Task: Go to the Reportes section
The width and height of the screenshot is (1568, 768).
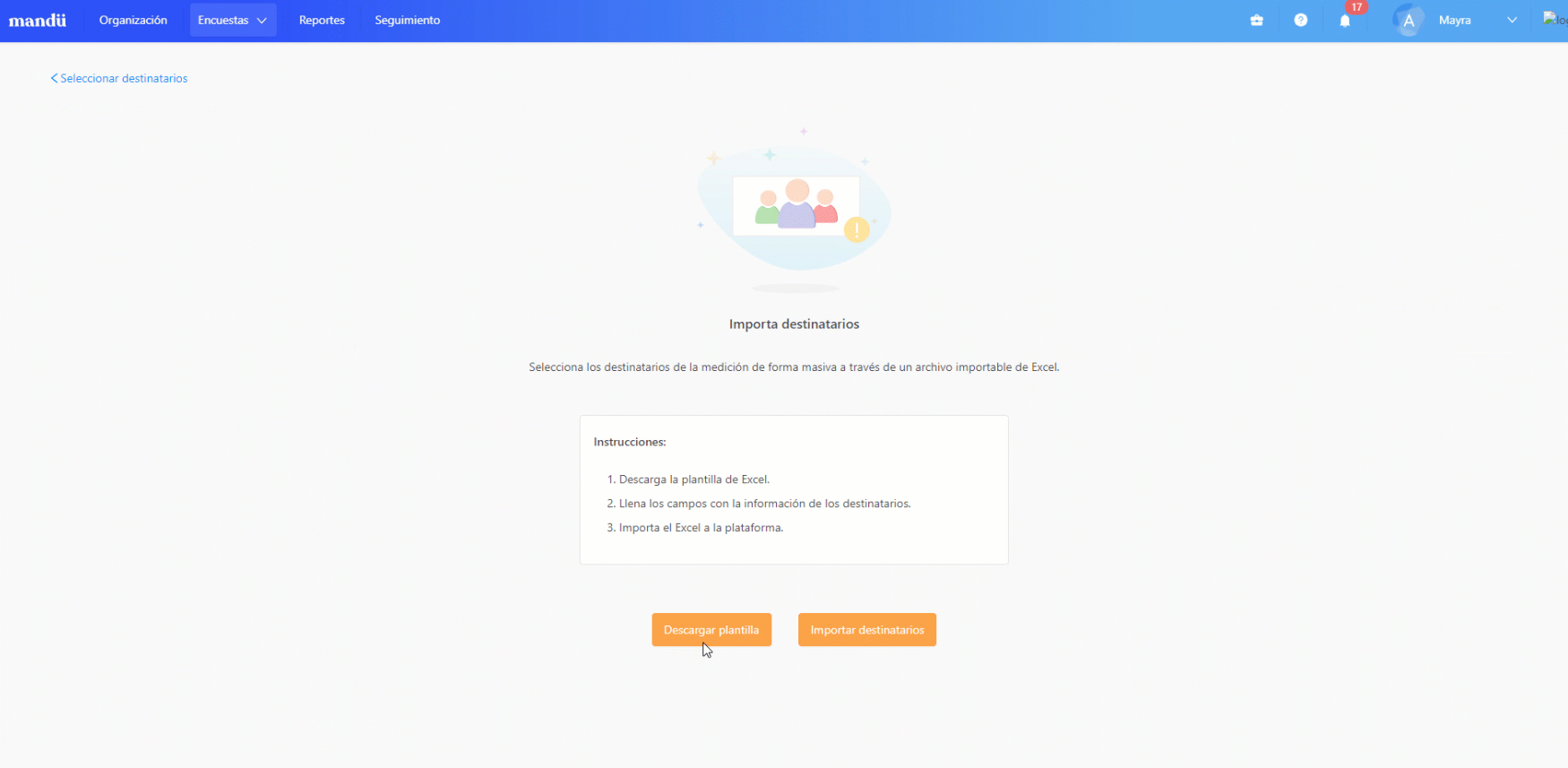Action: point(322,20)
